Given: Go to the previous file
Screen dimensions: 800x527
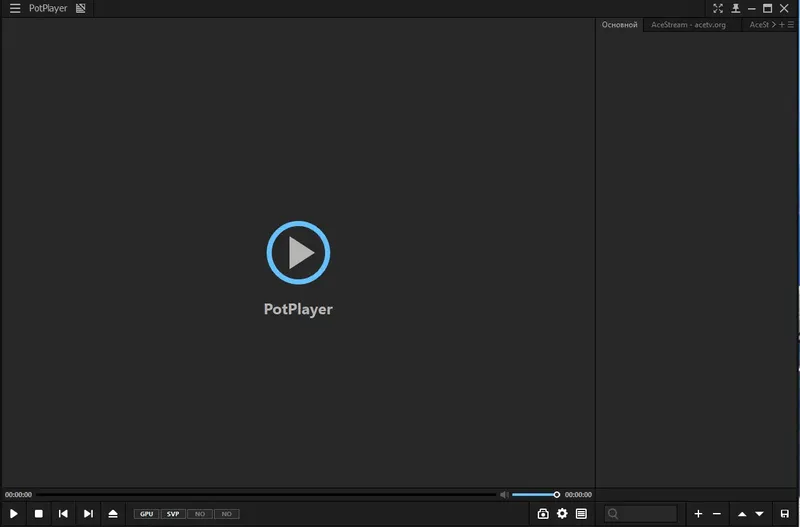Looking at the screenshot, I should 63,514.
